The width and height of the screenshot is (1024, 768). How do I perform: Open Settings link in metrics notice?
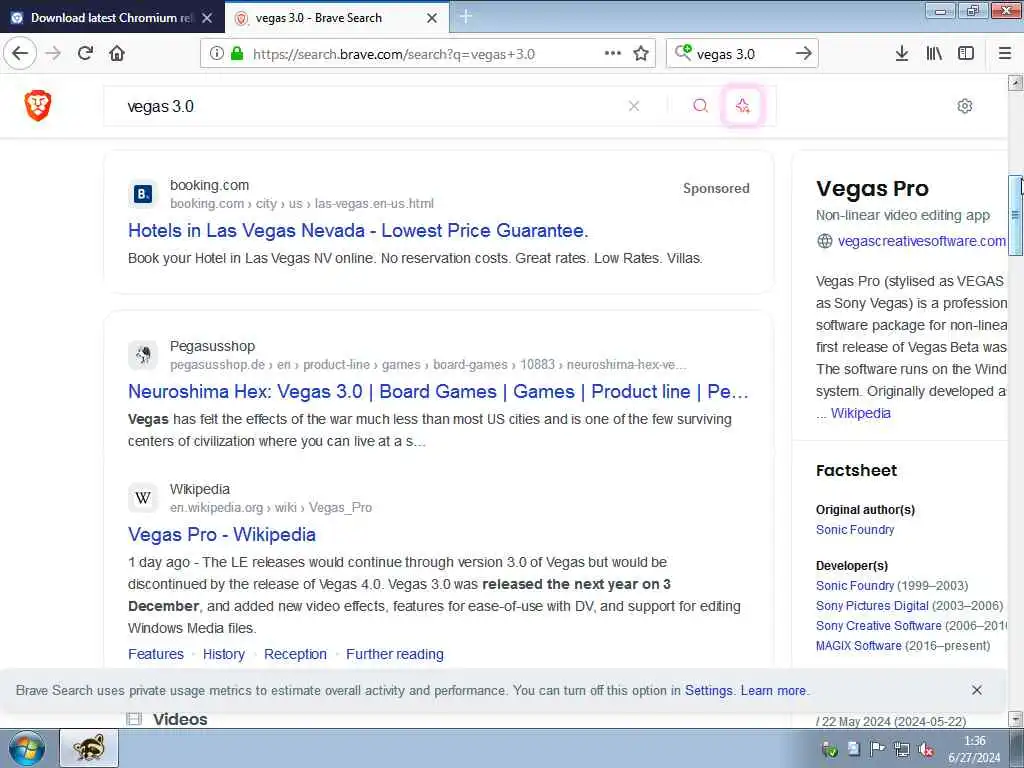[x=709, y=690]
